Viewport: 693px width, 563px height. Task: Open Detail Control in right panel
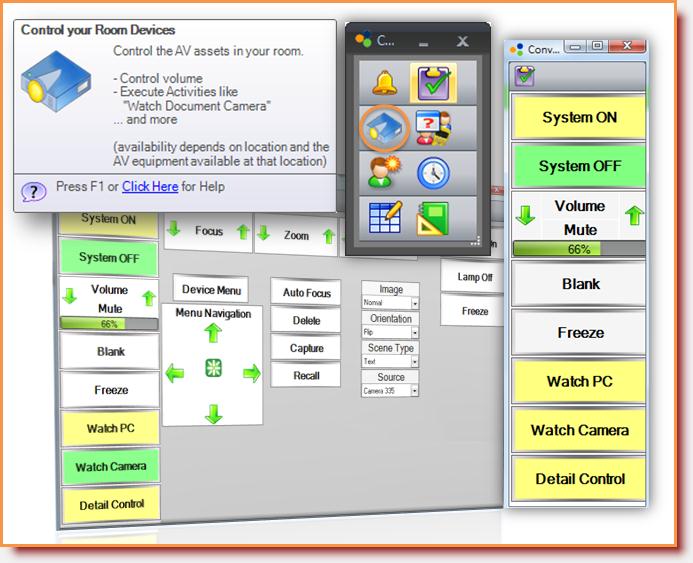click(579, 479)
